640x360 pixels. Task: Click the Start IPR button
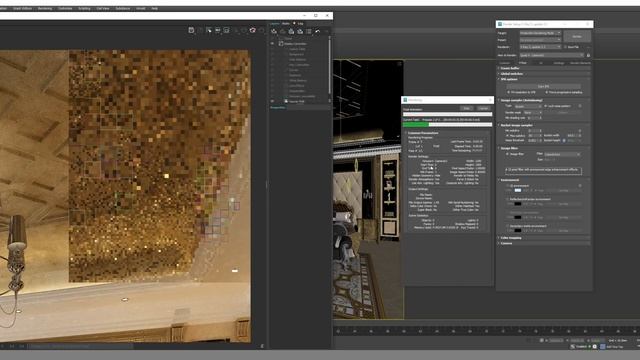[544, 87]
